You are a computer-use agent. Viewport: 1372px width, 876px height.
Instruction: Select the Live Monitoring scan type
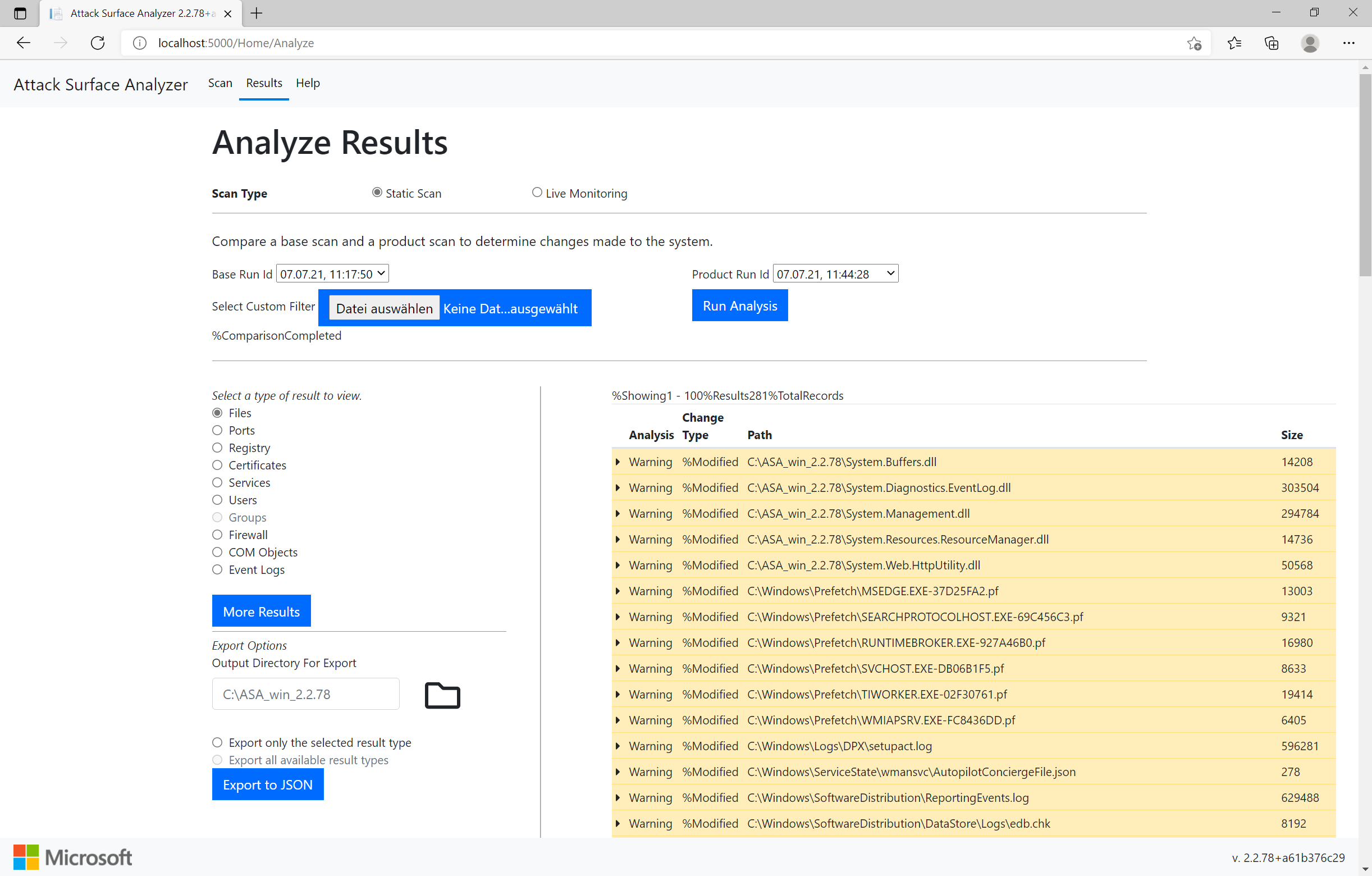click(x=536, y=192)
